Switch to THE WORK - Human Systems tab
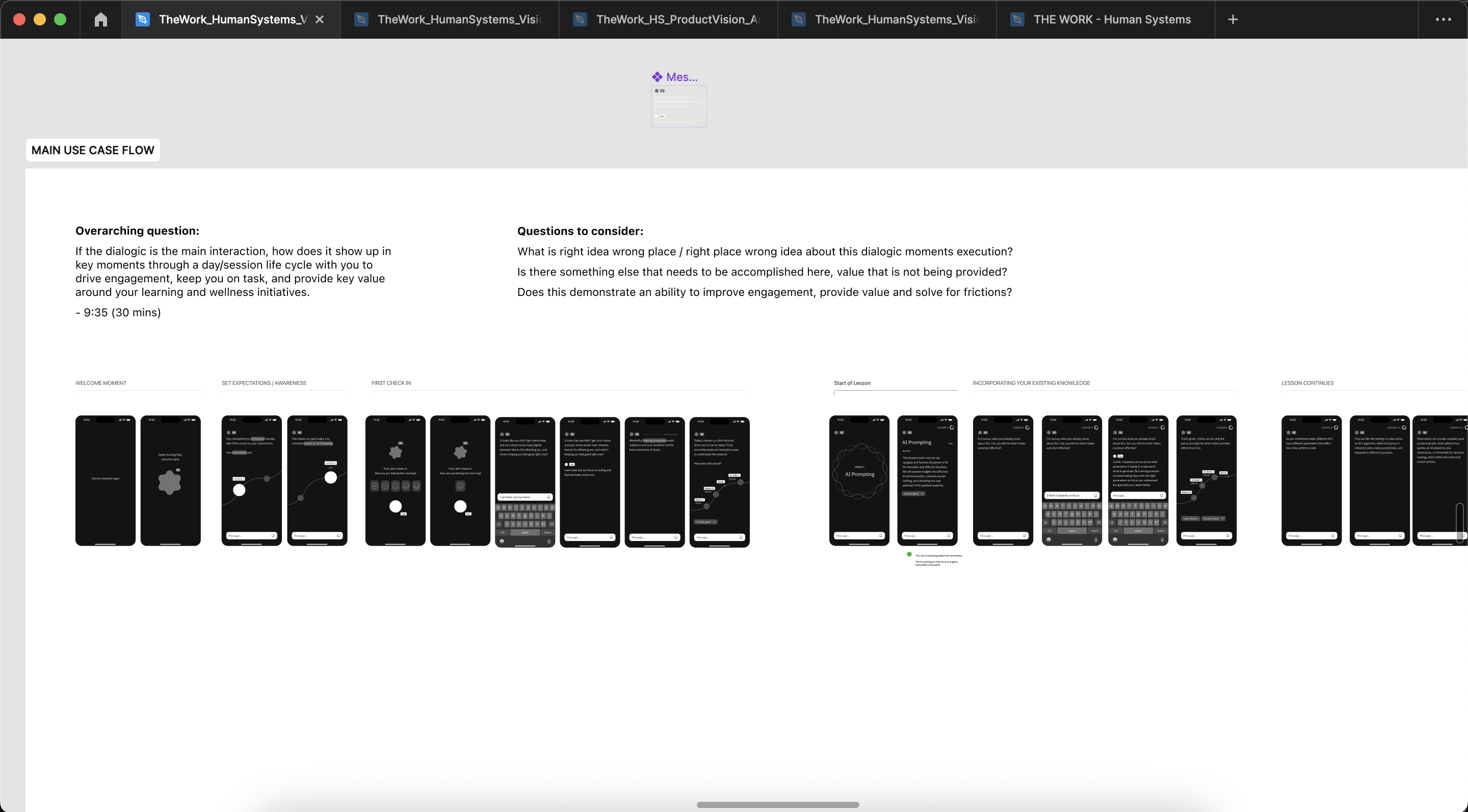 pyautogui.click(x=1112, y=19)
